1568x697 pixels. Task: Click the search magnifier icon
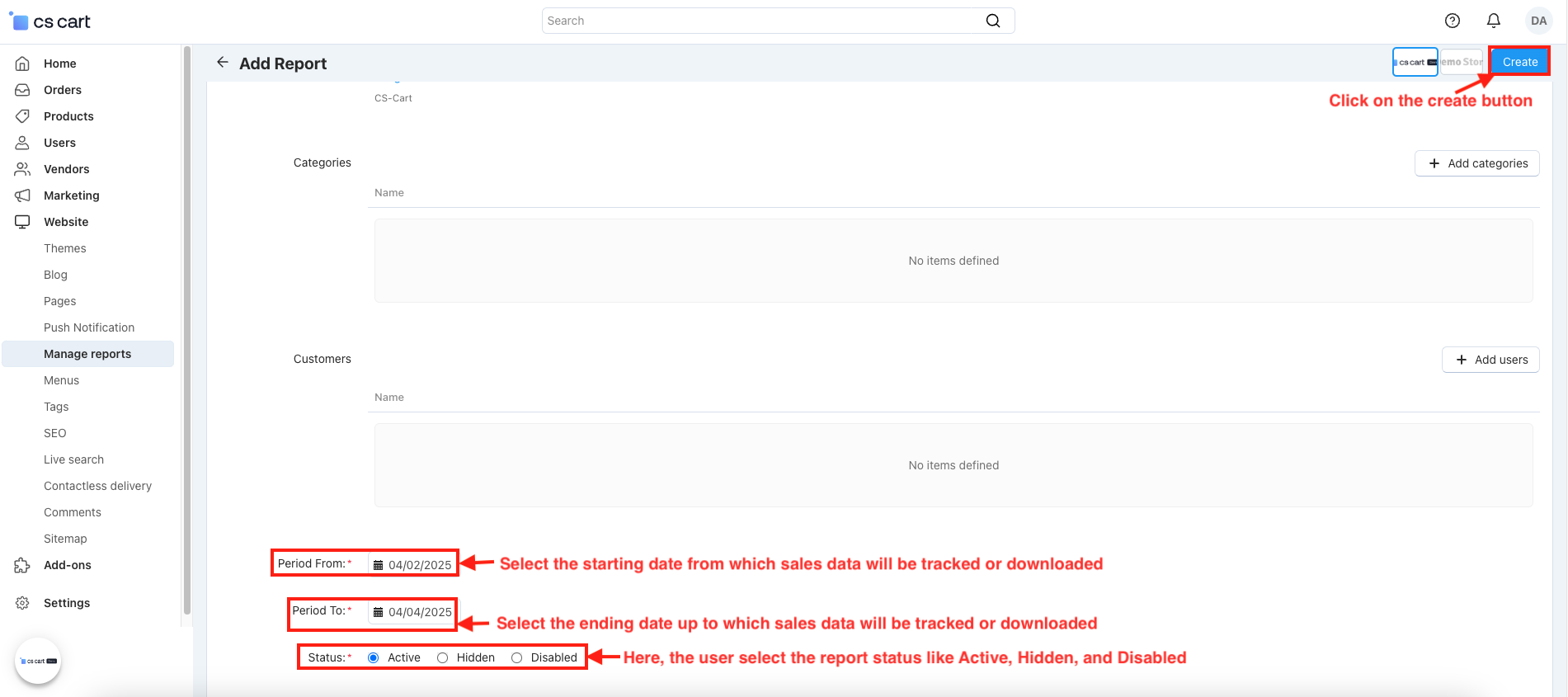pos(993,21)
